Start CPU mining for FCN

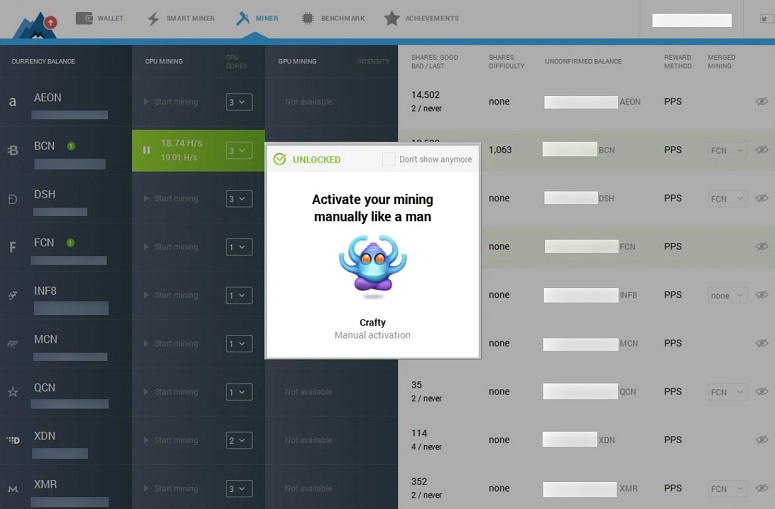click(171, 247)
